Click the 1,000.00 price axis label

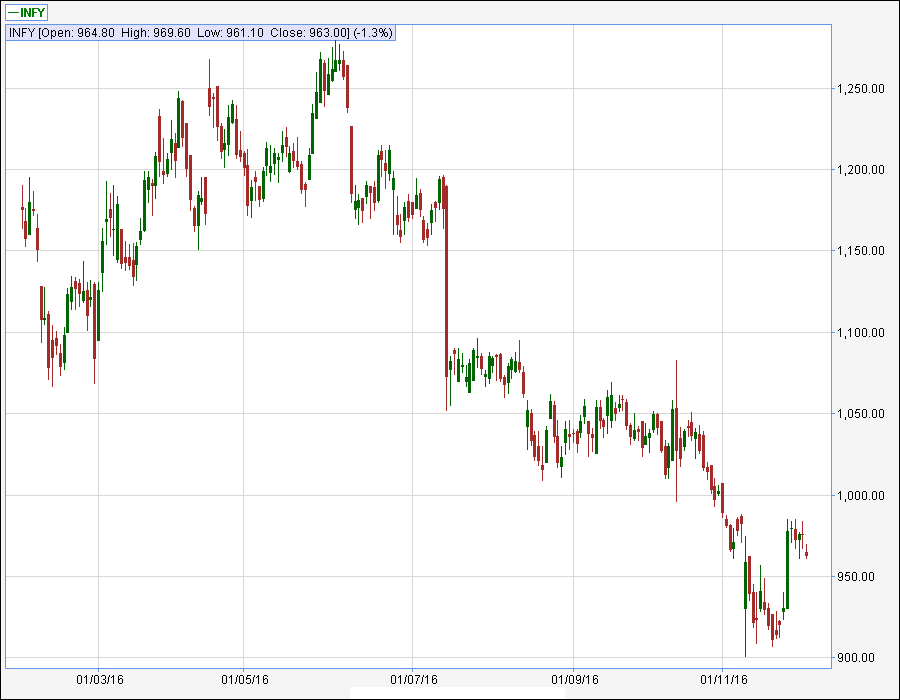pyautogui.click(x=860, y=496)
